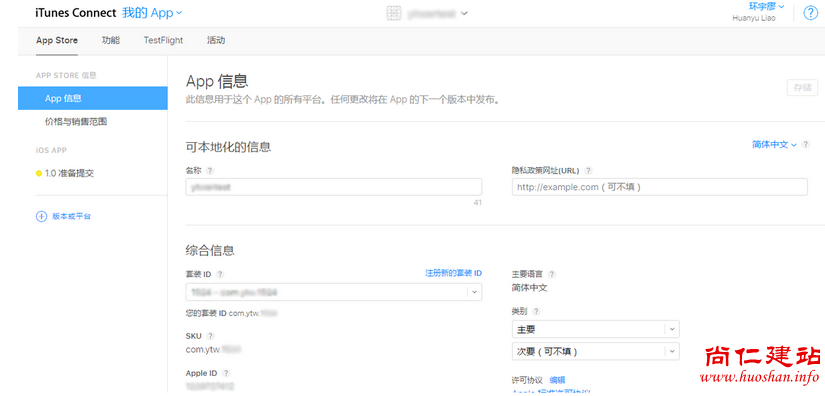825x396 pixels.
Task: Open the help question mark icon
Action: (810, 13)
